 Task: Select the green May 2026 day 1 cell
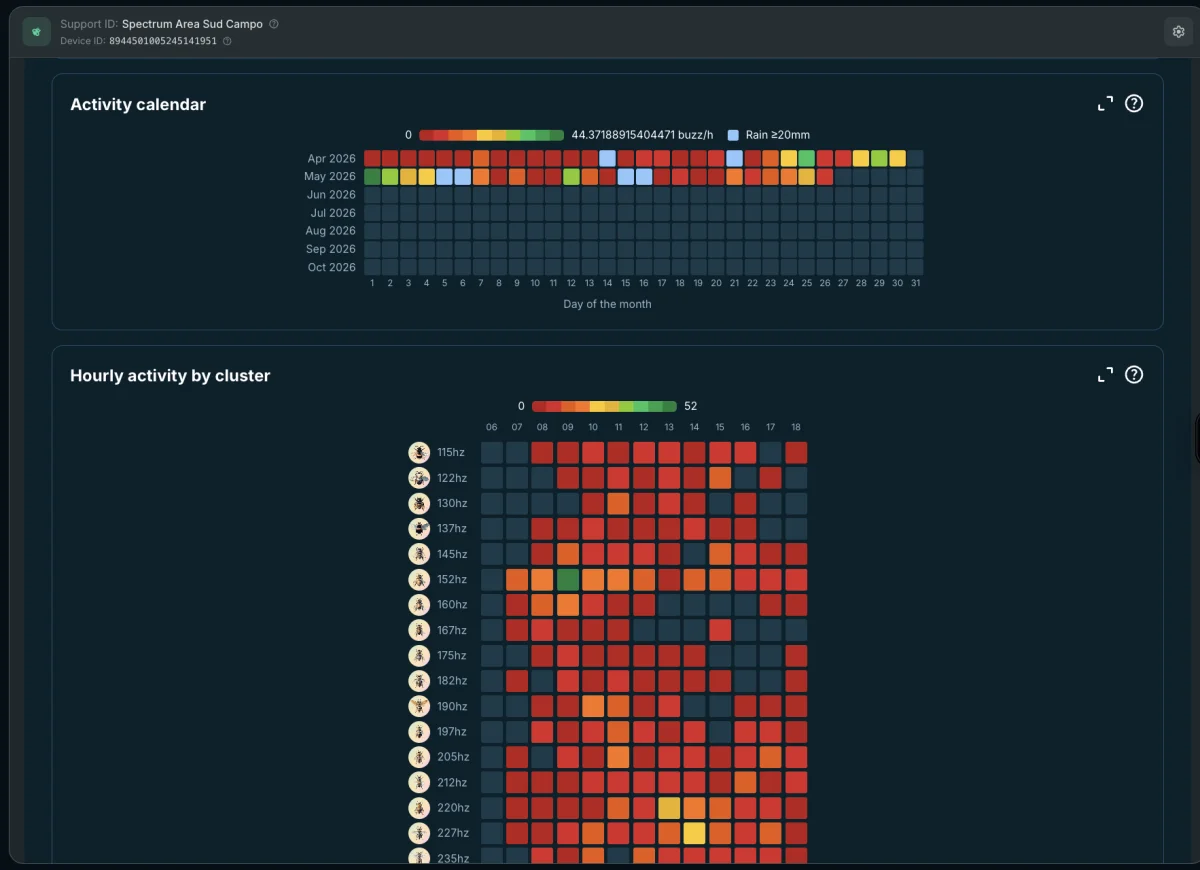point(372,176)
